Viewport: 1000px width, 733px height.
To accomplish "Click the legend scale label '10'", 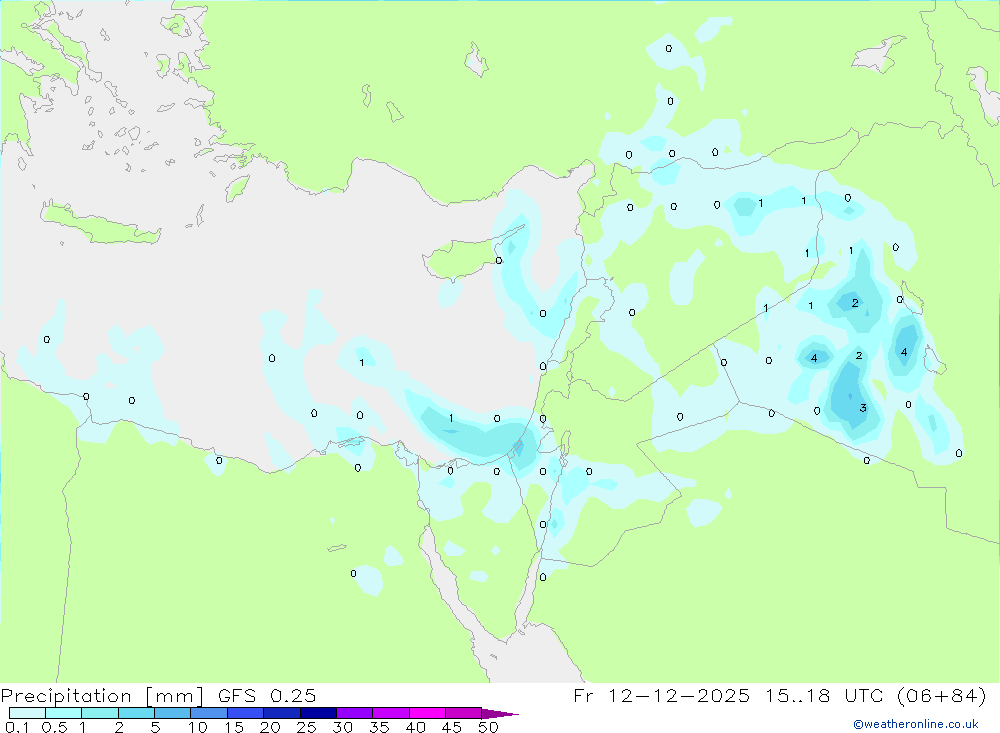I will click(x=198, y=727).
